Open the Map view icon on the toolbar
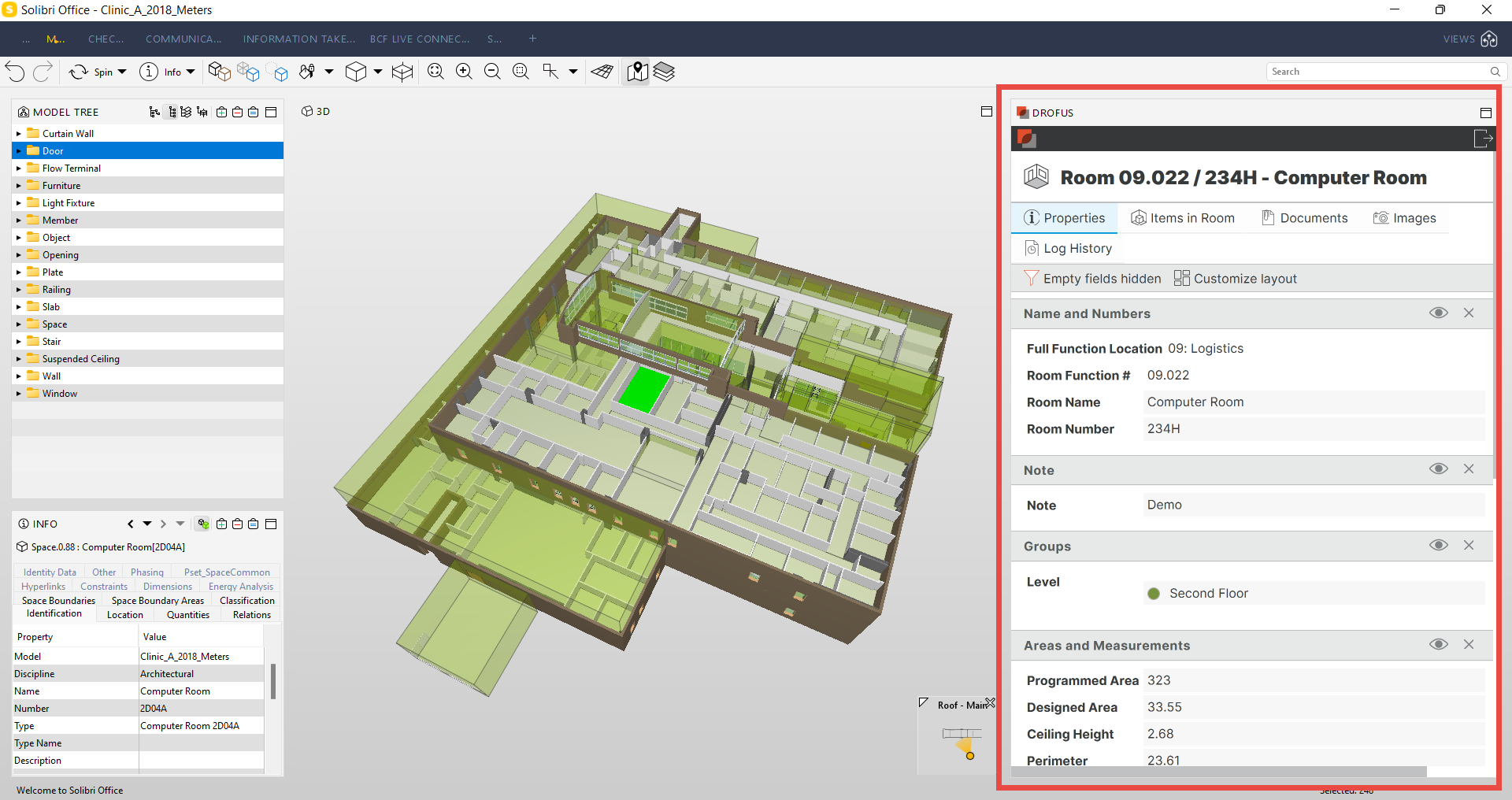The height and width of the screenshot is (800, 1512). [x=637, y=72]
